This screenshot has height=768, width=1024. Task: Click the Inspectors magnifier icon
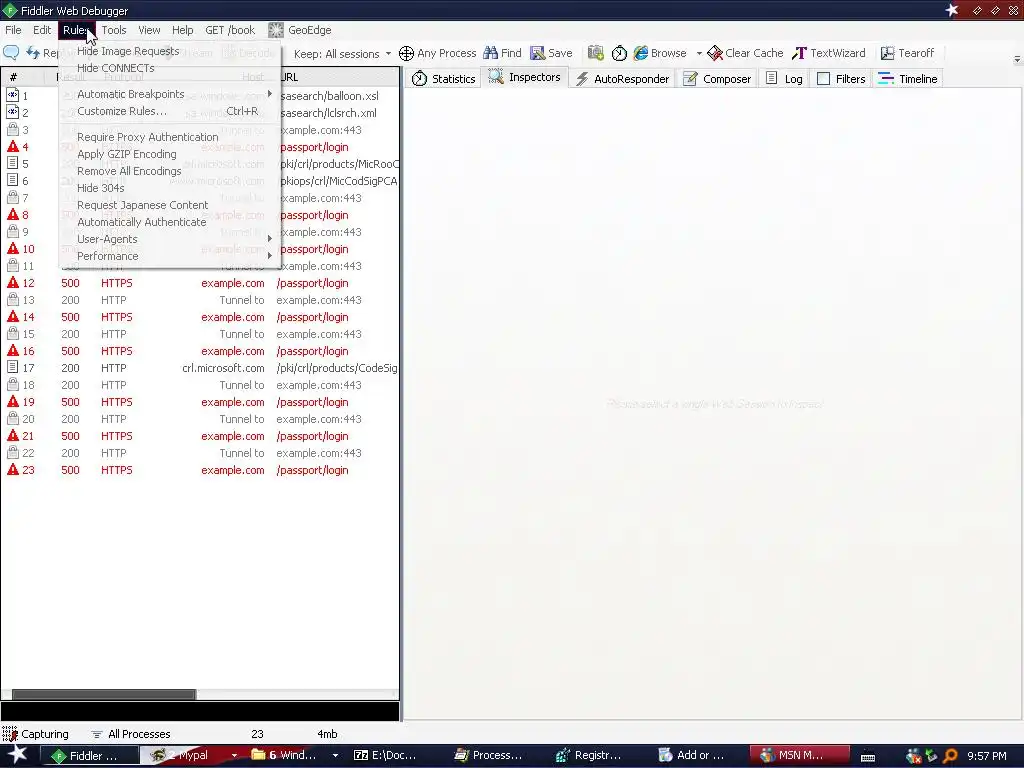(x=496, y=77)
